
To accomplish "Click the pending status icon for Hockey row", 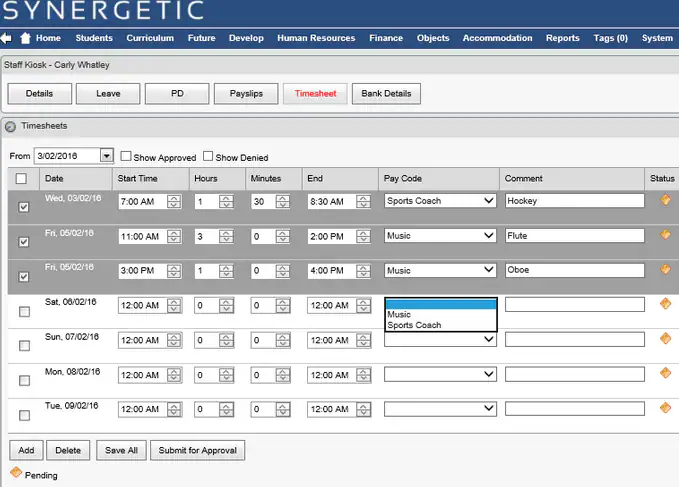I will pos(666,200).
